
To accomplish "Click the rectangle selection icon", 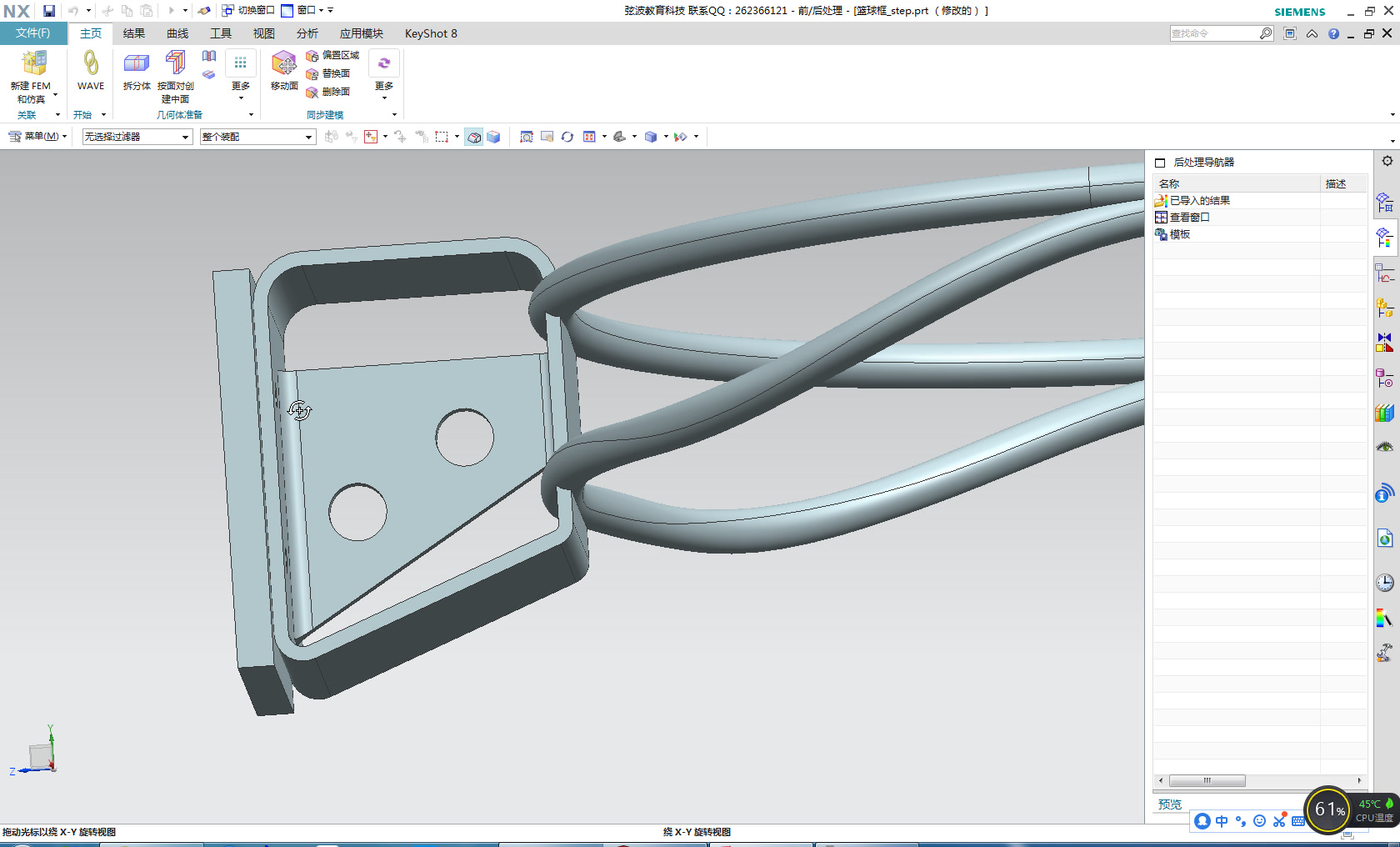I will (442, 137).
